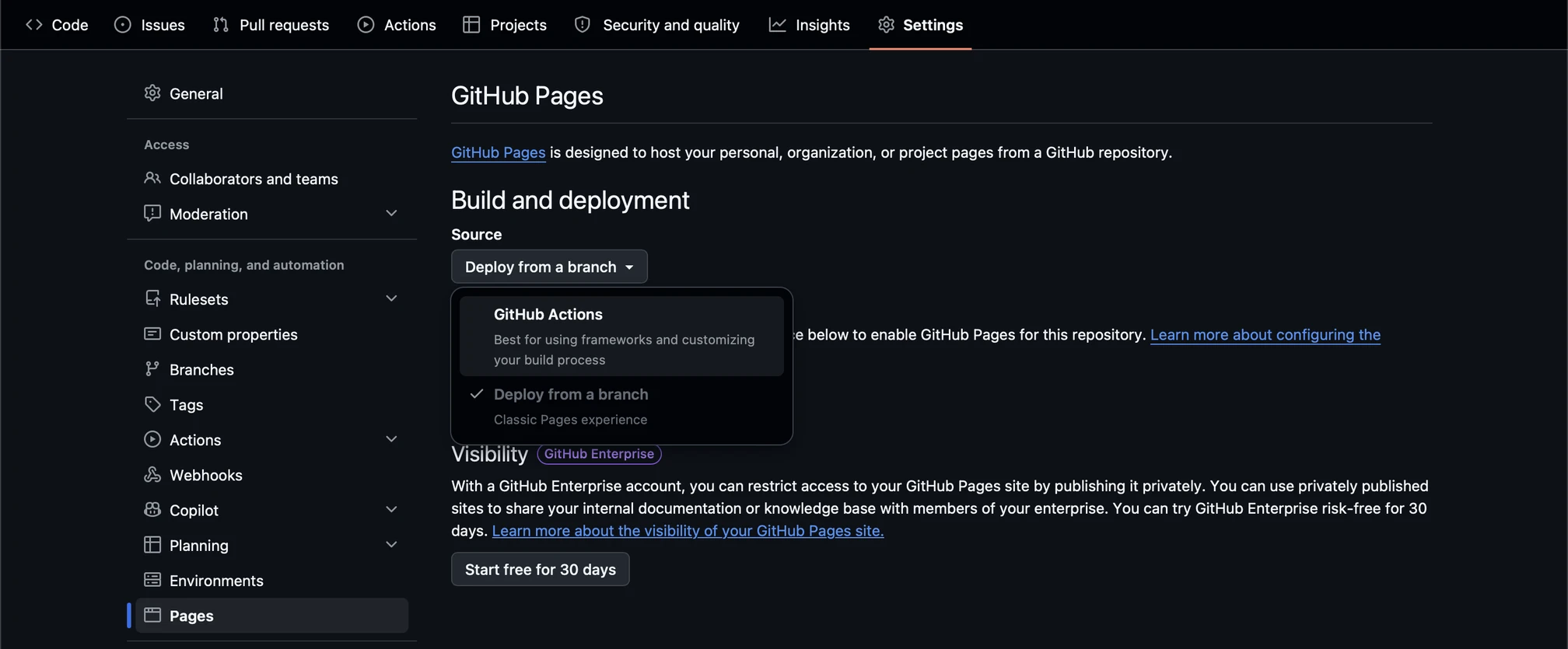Screen dimensions: 1568x649
Task: Click the Custom properties note icon
Action: (x=152, y=333)
